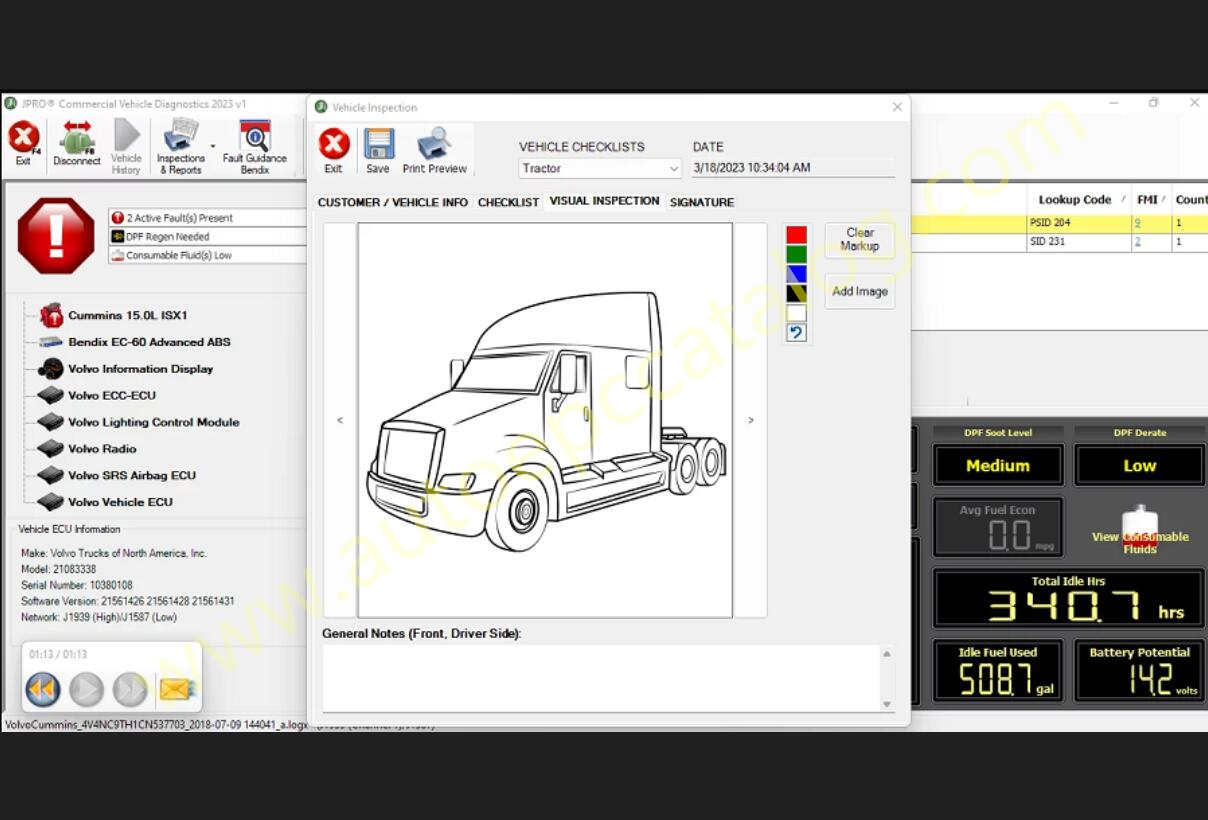Switch to the Customer / Vehicle Info tab
1208x820 pixels.
click(393, 202)
